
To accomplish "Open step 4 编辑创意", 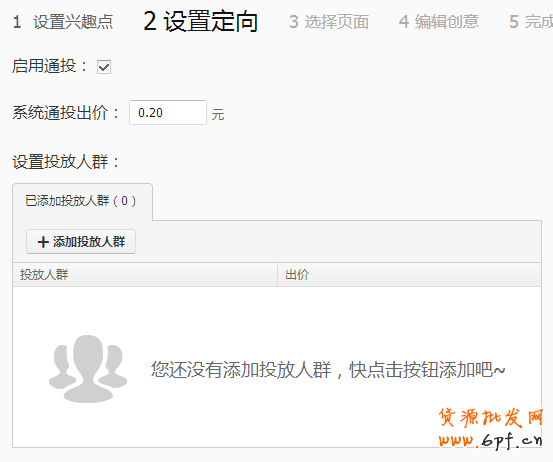I will click(439, 22).
